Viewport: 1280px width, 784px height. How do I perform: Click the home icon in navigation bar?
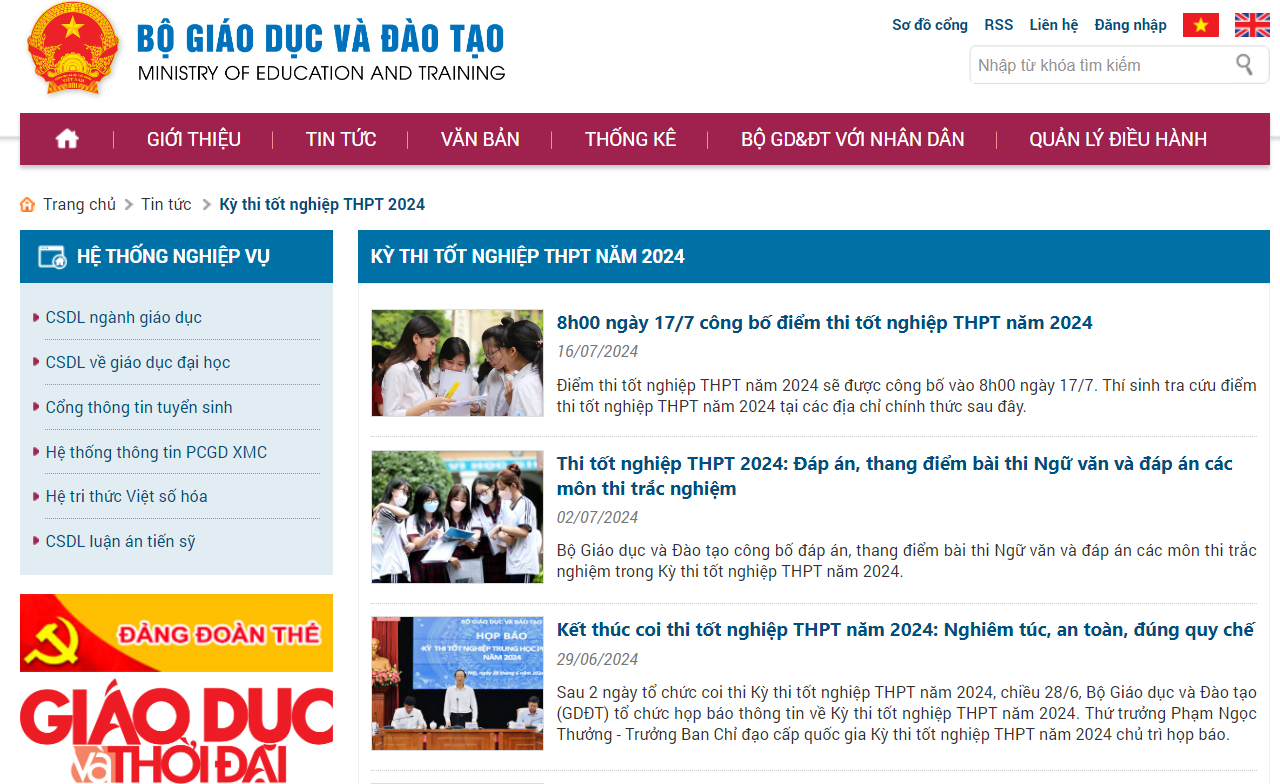click(x=67, y=139)
